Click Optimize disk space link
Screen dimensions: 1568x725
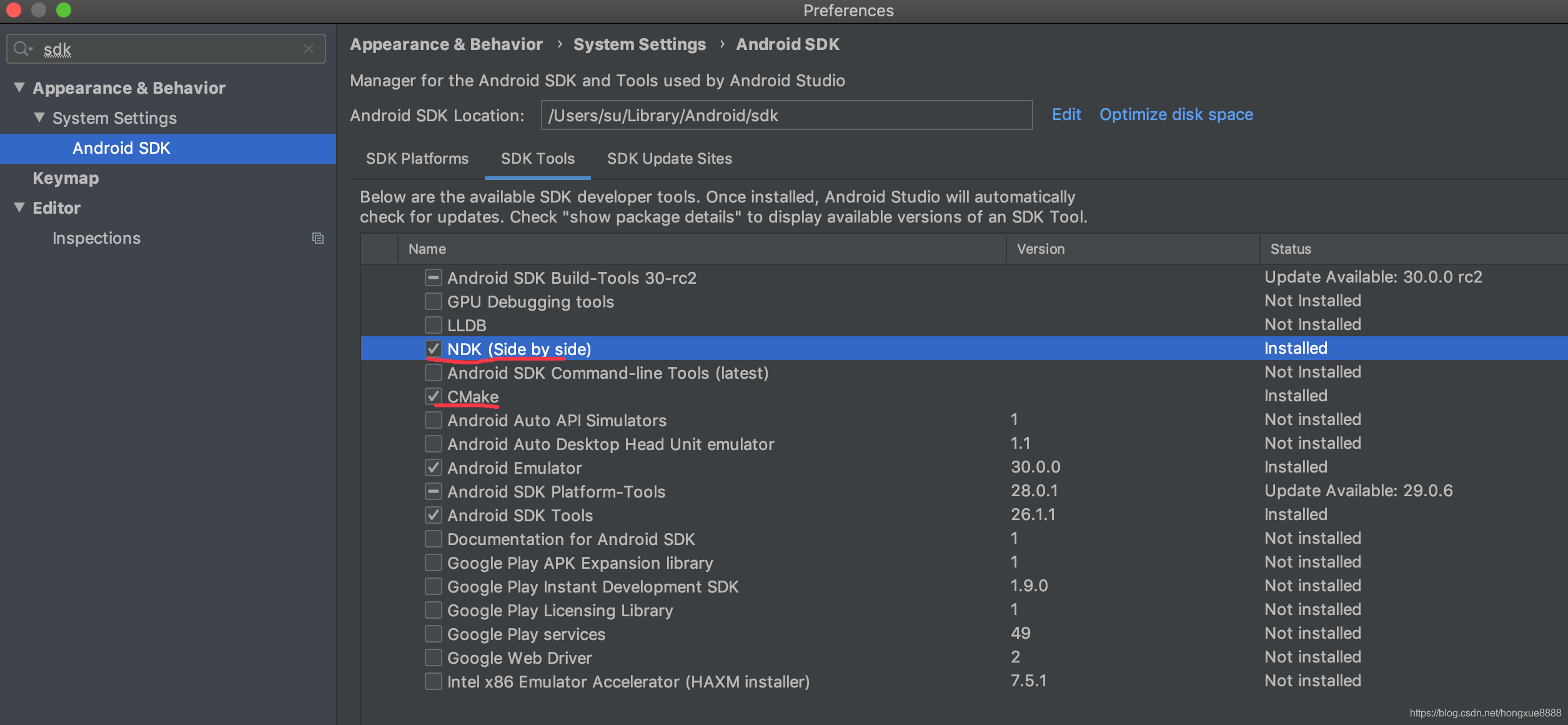point(1175,114)
